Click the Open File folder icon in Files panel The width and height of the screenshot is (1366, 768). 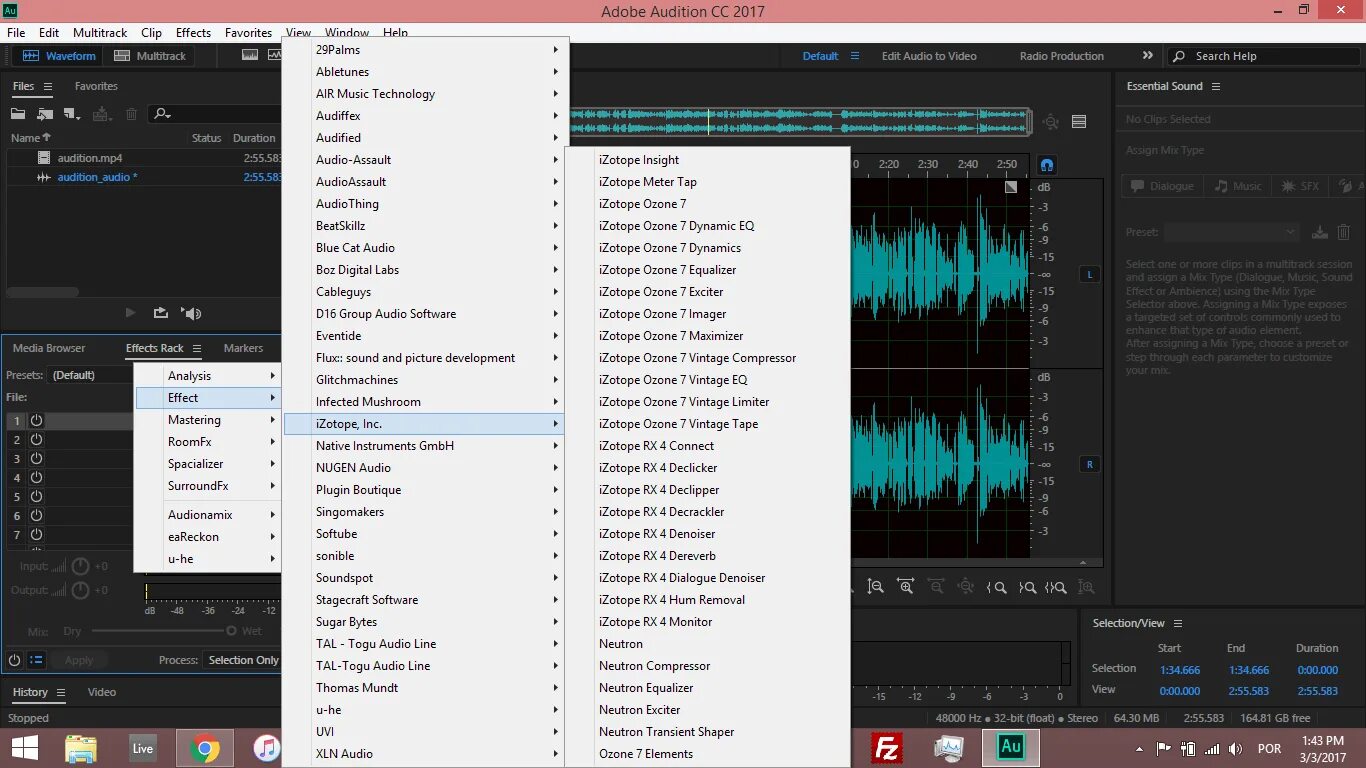pyautogui.click(x=18, y=114)
